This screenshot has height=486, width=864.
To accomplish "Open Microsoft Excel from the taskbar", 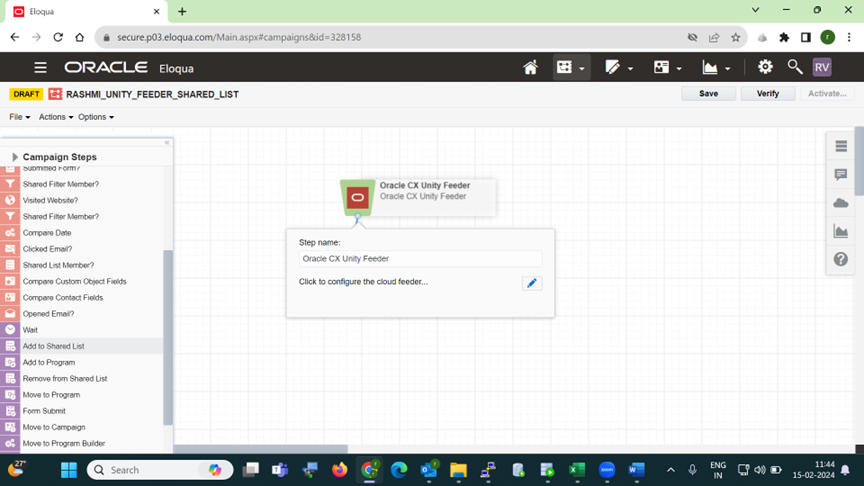I will [x=577, y=470].
